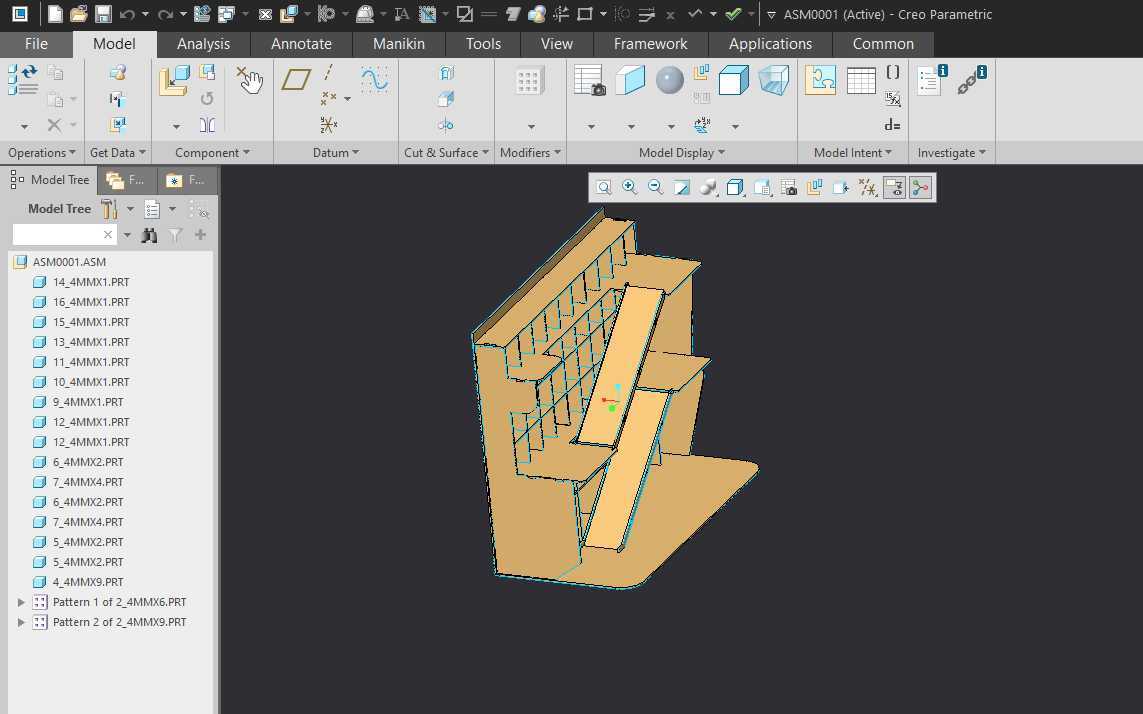Toggle annotation display filter in graphics toolbar
The image size is (1143, 714).
pyautogui.click(x=894, y=187)
